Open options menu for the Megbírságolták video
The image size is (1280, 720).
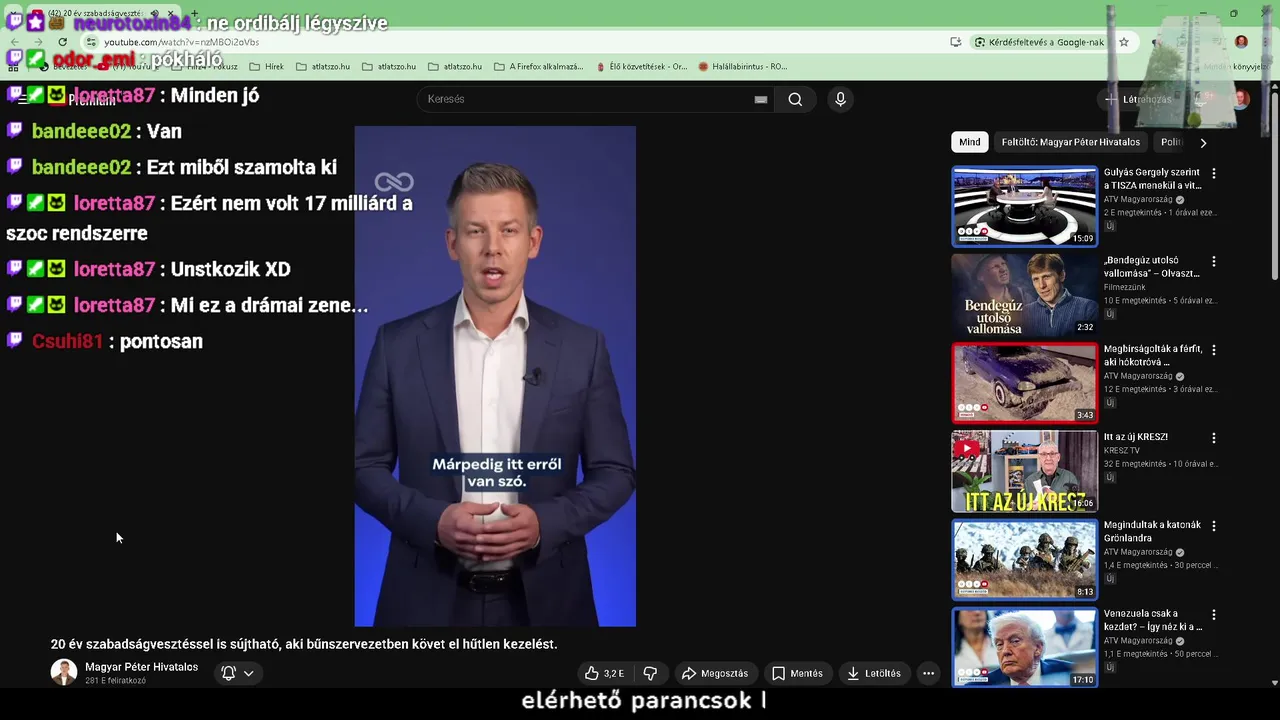tap(1214, 350)
